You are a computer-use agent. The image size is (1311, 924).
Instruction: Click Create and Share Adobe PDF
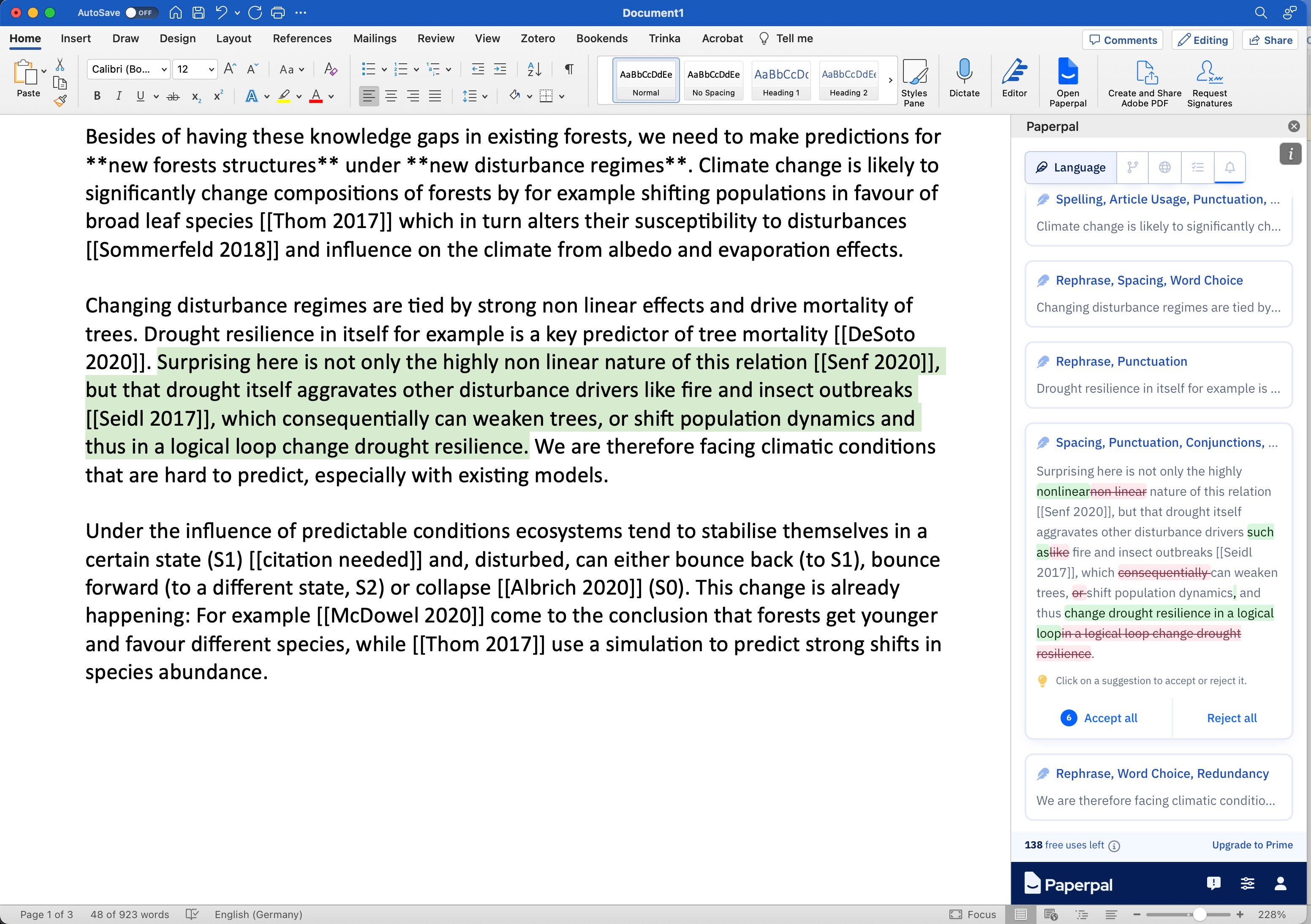pos(1144,83)
